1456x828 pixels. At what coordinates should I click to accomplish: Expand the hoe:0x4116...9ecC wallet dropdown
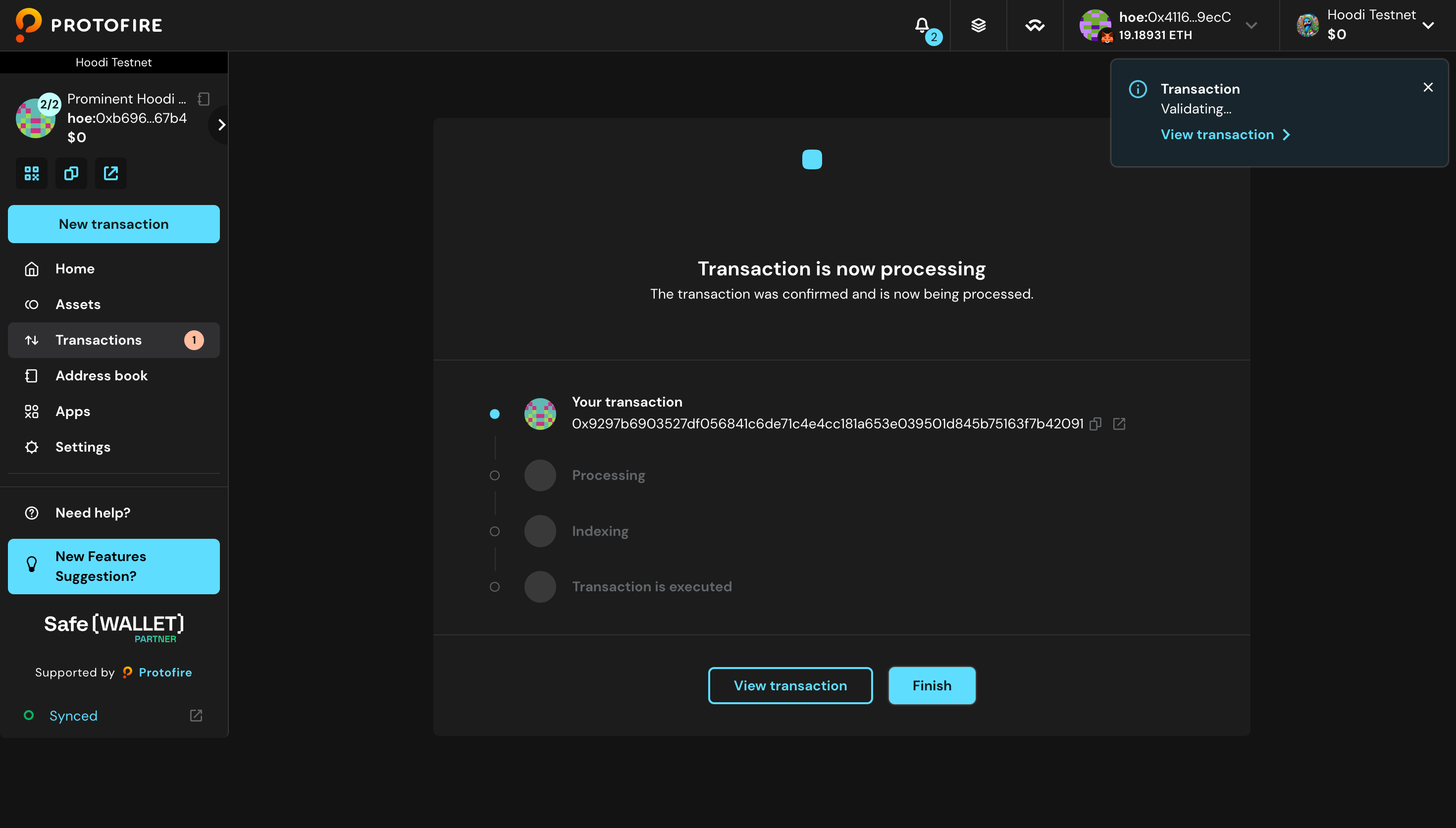tap(1252, 25)
